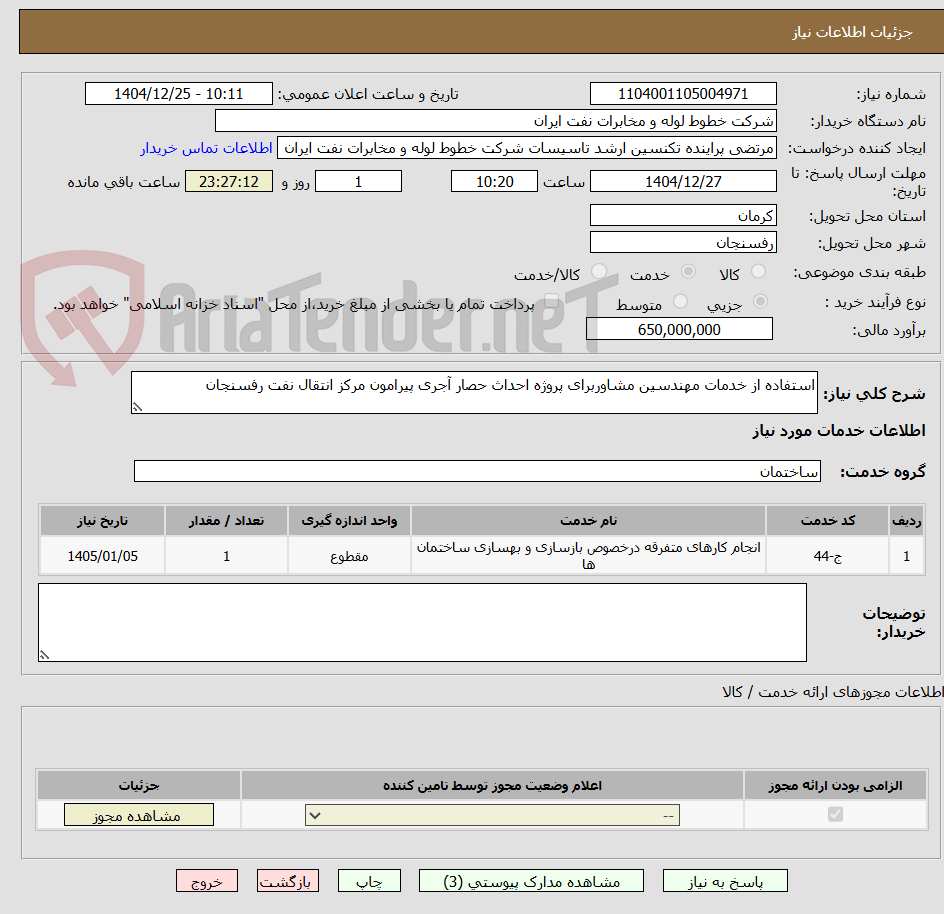Click the واحد اندازه گیری column header
944x914 pixels.
pos(349,521)
